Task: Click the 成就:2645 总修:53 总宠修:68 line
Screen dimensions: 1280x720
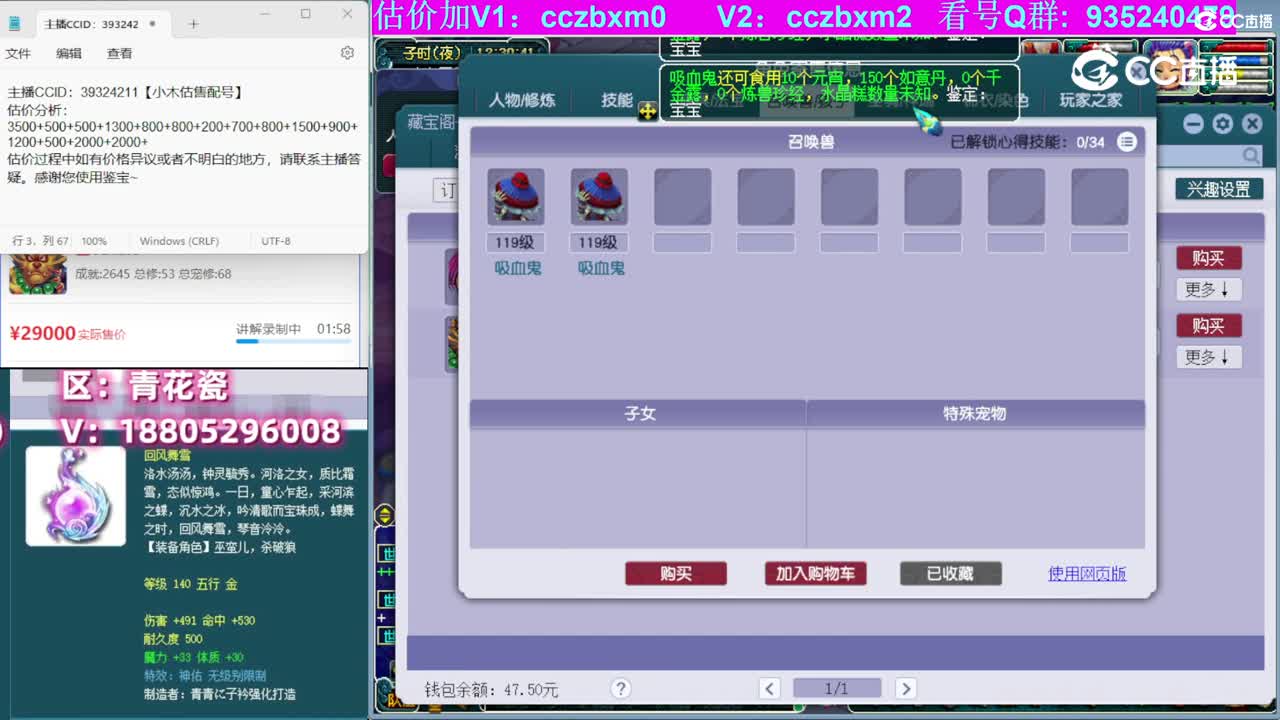Action: [x=153, y=273]
